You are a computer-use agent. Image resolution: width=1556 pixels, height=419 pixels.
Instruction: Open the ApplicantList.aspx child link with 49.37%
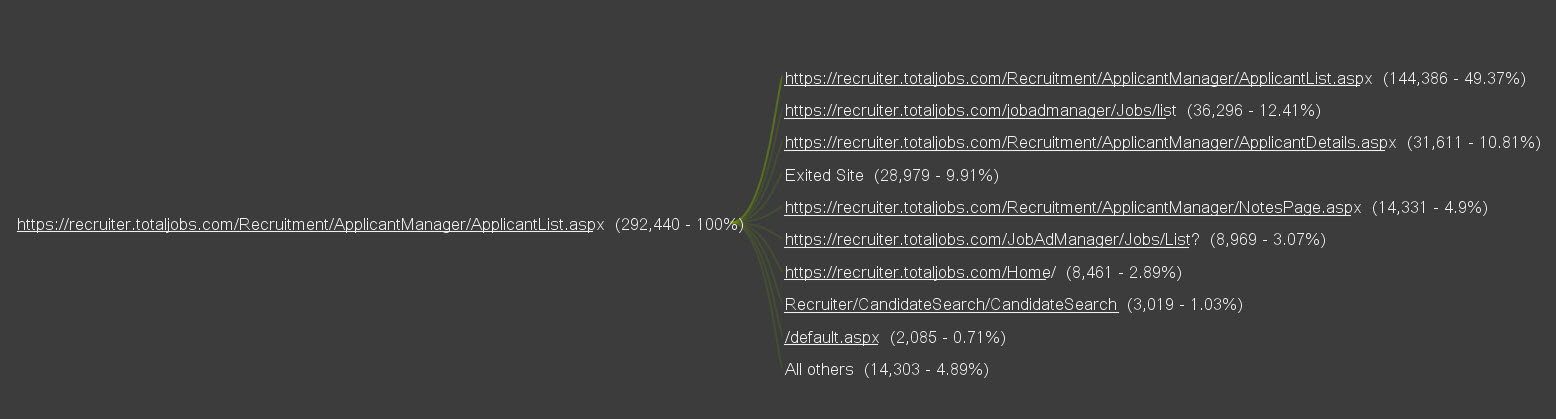[x=1078, y=79]
